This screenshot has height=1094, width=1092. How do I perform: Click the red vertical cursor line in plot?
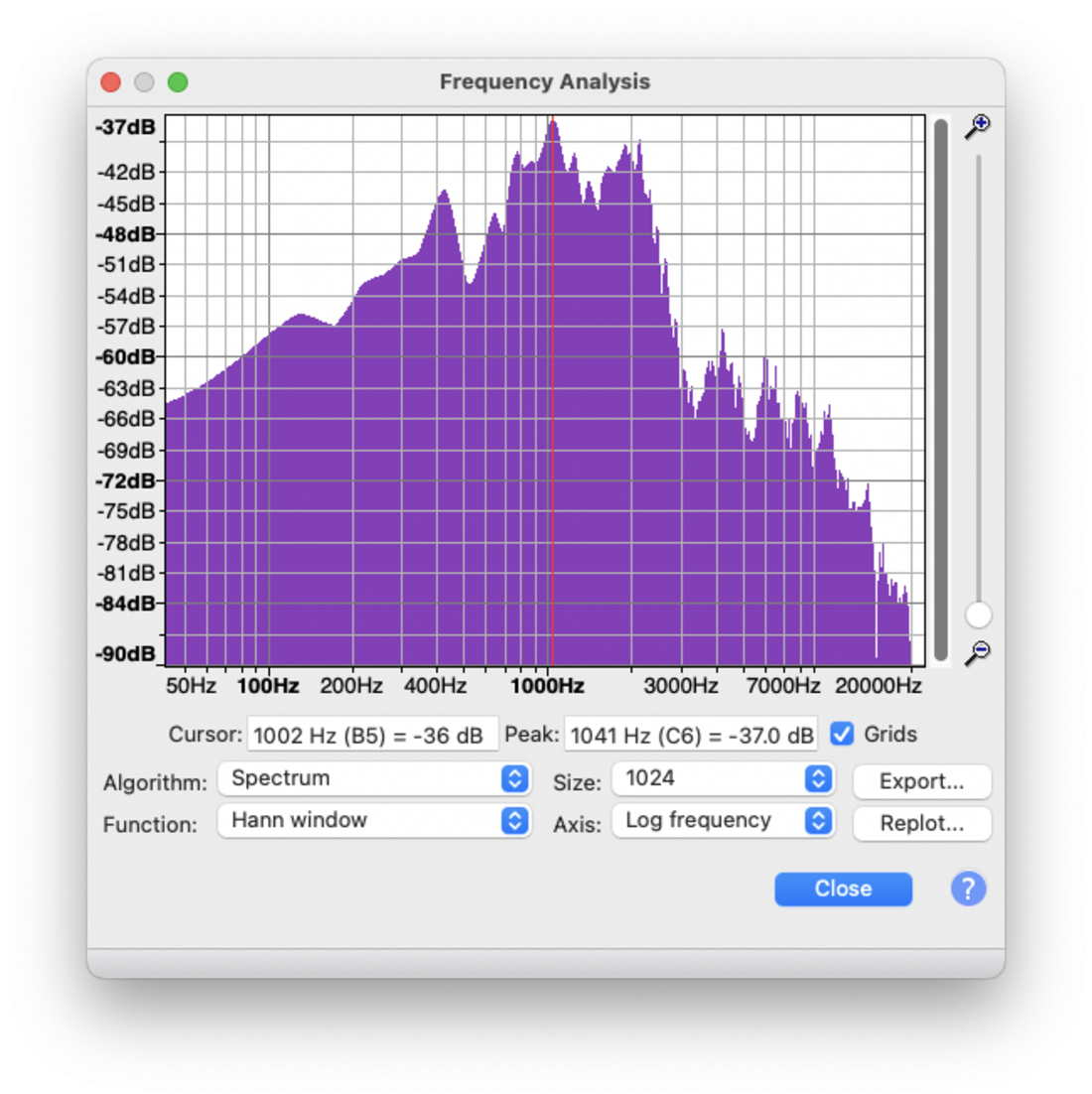point(552,397)
